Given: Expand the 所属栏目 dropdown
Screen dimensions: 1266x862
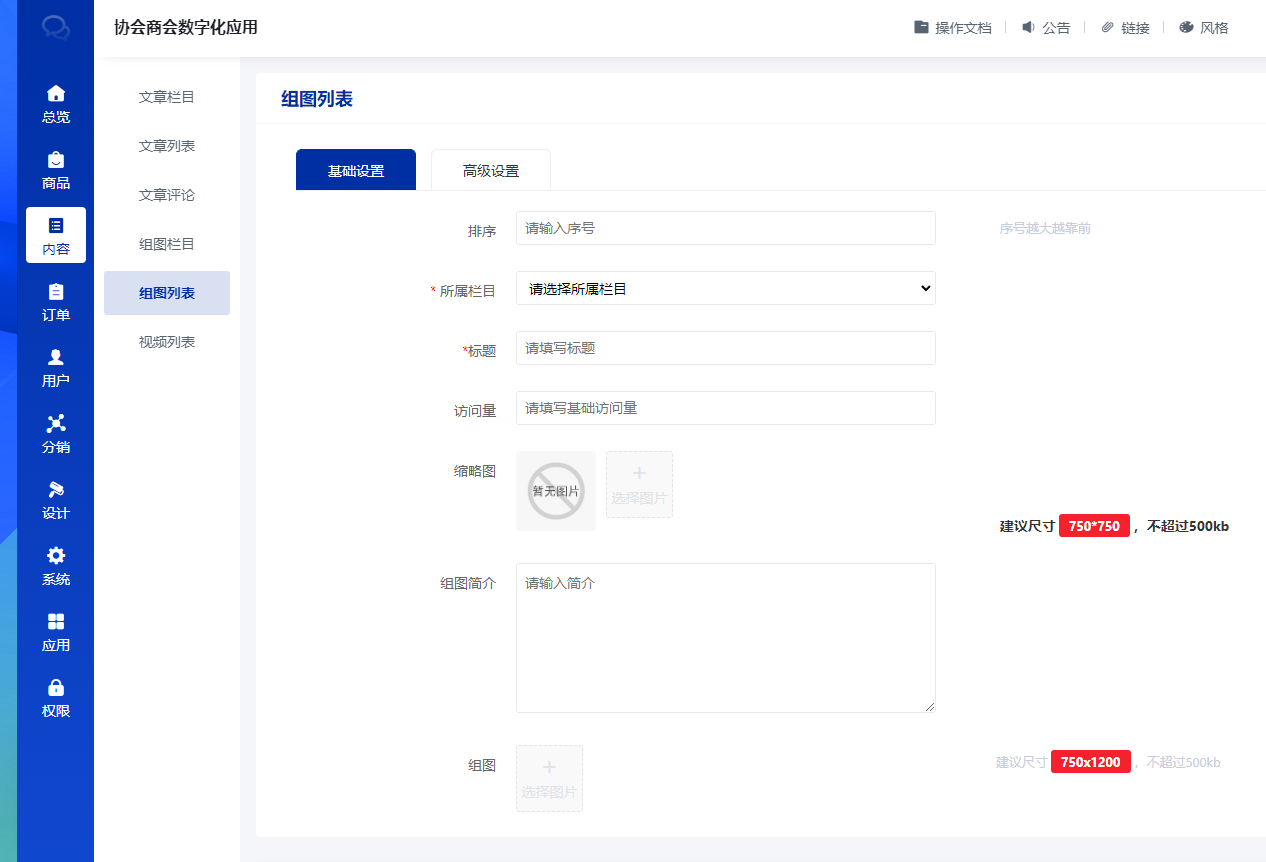Looking at the screenshot, I should [x=725, y=288].
